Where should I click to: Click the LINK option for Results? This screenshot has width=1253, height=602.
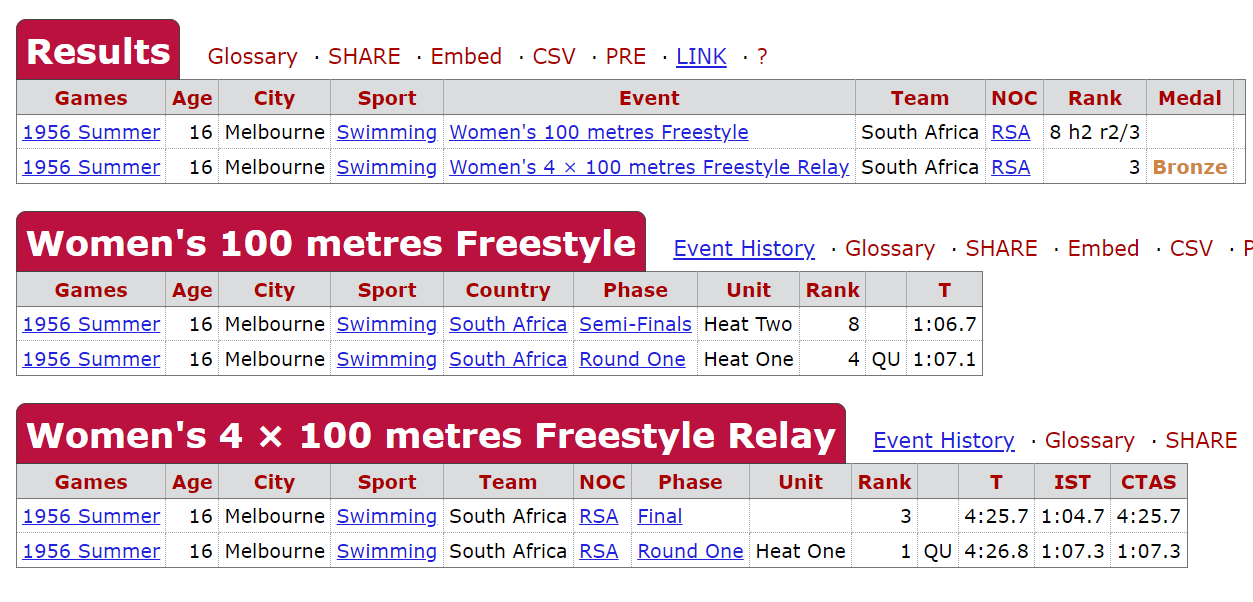point(701,57)
